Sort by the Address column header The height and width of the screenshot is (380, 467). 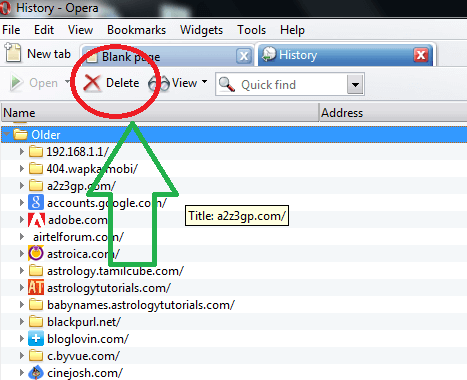click(x=393, y=113)
